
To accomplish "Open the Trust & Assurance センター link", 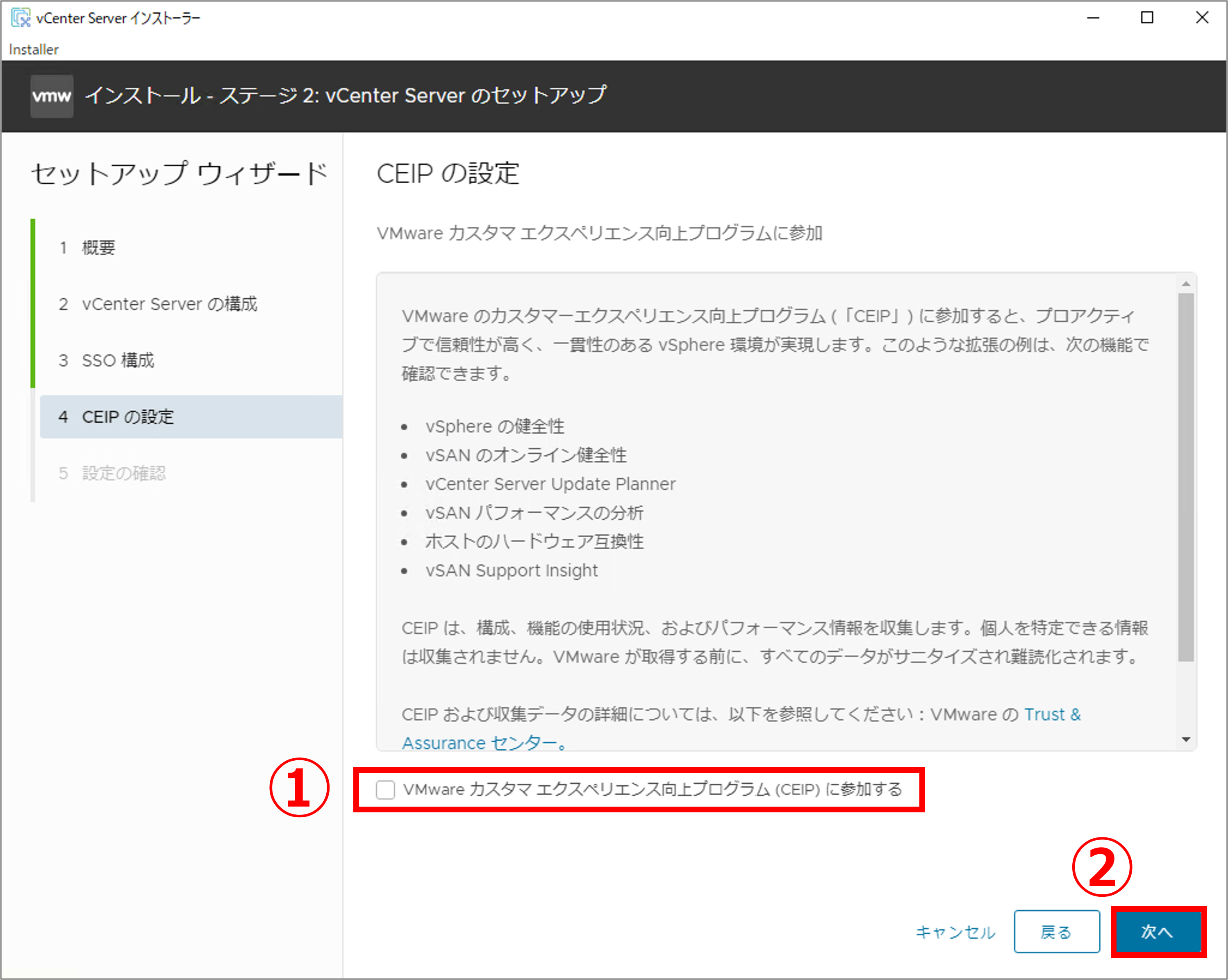I will (x=1053, y=714).
